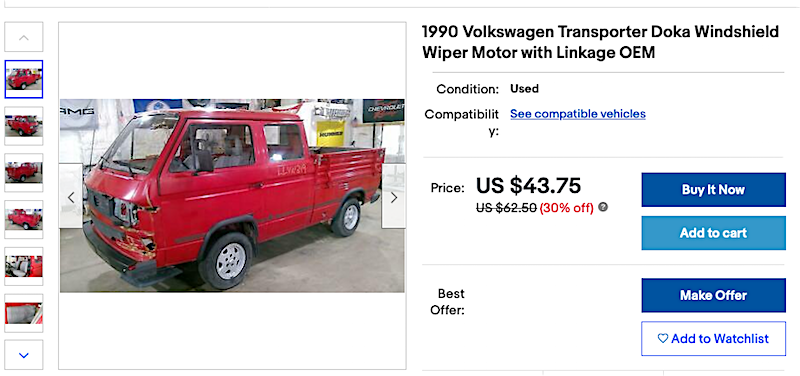Select the first red truck thumbnail
The width and height of the screenshot is (800, 376).
(24, 79)
